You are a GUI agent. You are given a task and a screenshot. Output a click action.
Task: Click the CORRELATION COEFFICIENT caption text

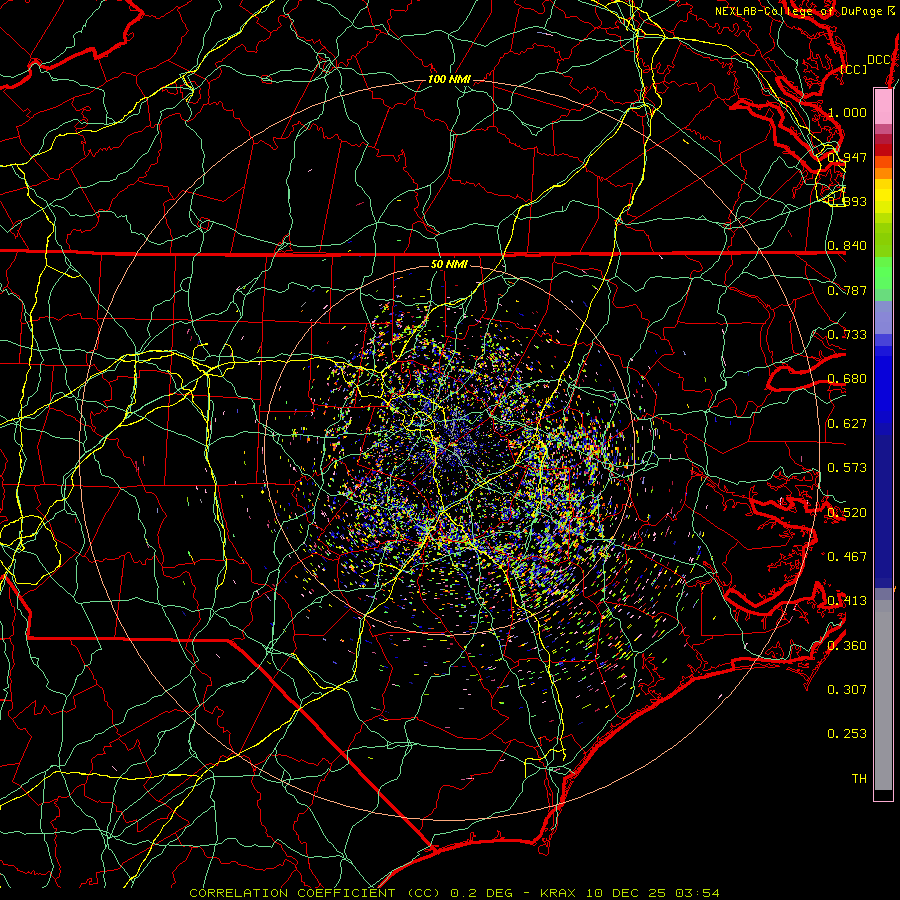click(x=292, y=893)
